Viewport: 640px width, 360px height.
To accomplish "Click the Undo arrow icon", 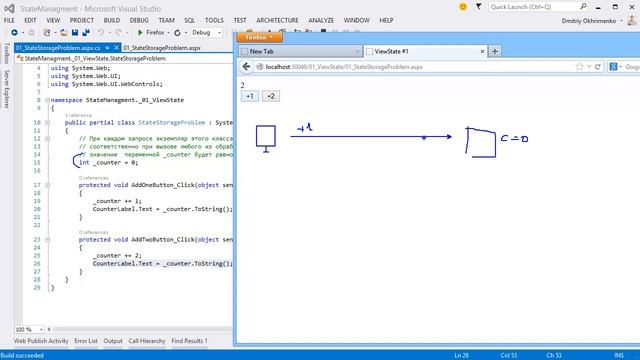I will pyautogui.click(x=100, y=32).
